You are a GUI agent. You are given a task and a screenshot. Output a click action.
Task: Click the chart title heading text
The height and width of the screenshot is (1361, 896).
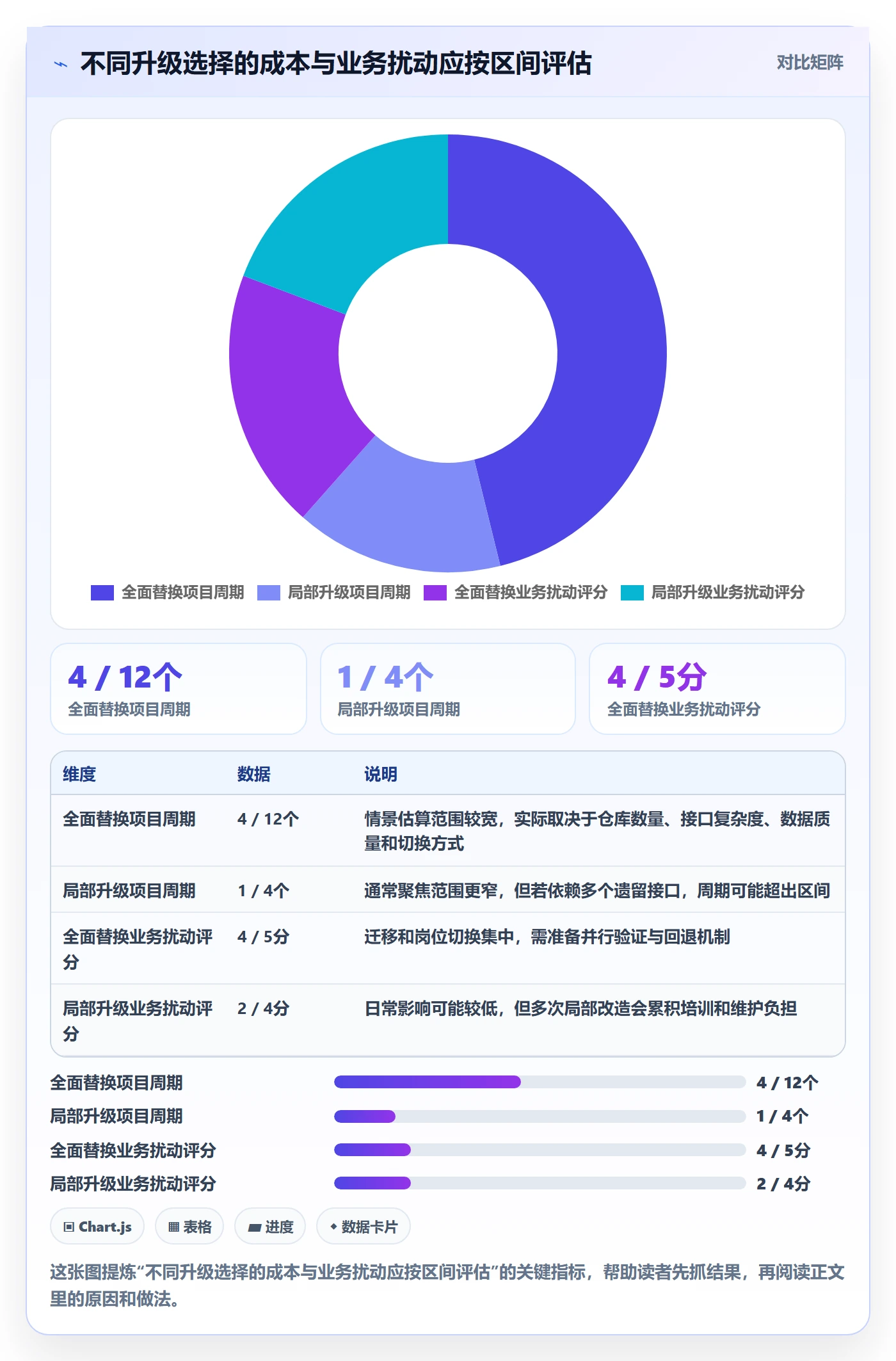(336, 63)
